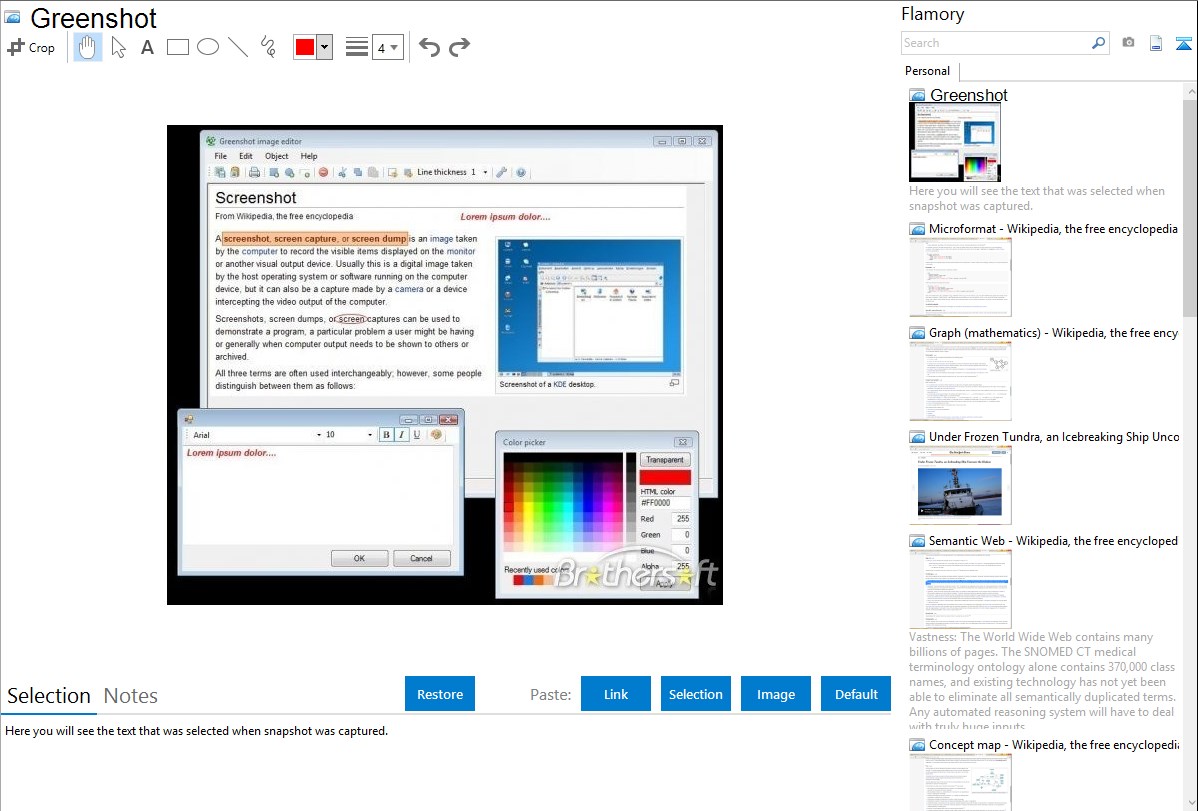Viewport: 1198px width, 811px height.
Task: Click the blue icon right of the page icon
Action: point(1183,43)
